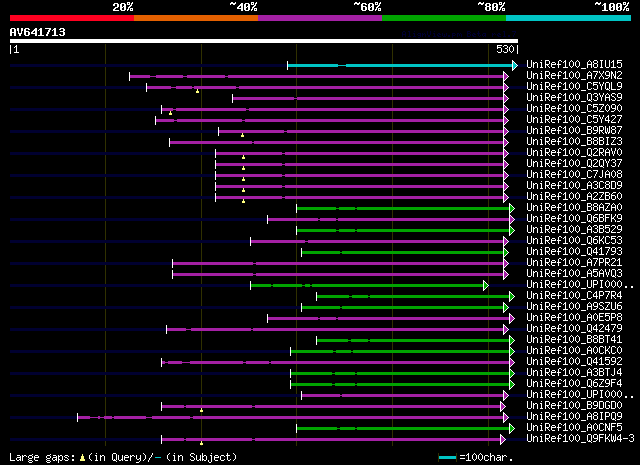Click the purple alignment bar for UniRef100_A7X9N2
Screen dimensions: 640x465
pos(316,76)
